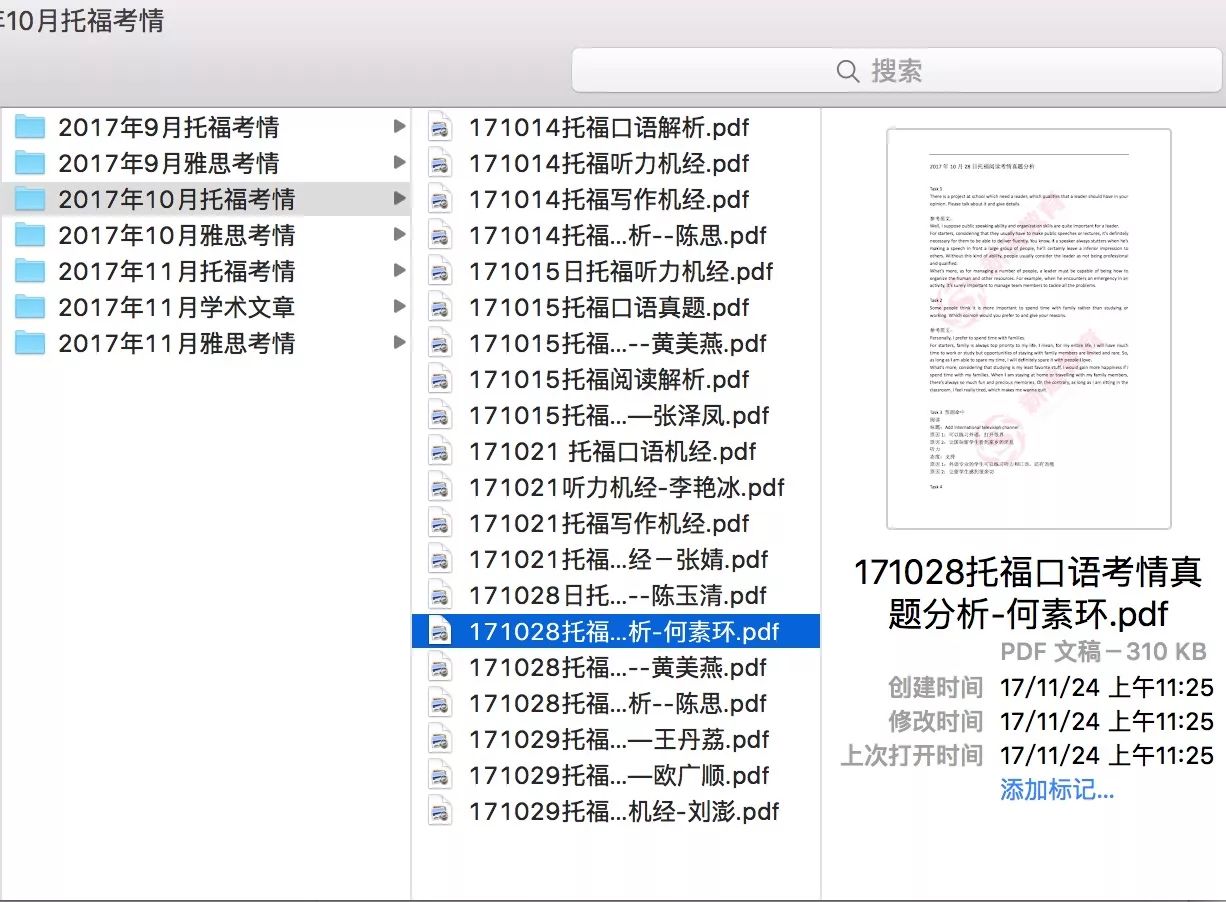1226x902 pixels.
Task: Expand arrow for 2017年11月托福考情
Action: pyautogui.click(x=399, y=270)
